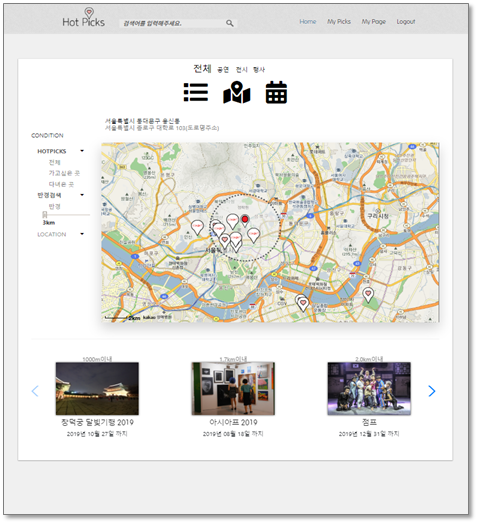
Task: Show next carousel items
Action: 432,391
